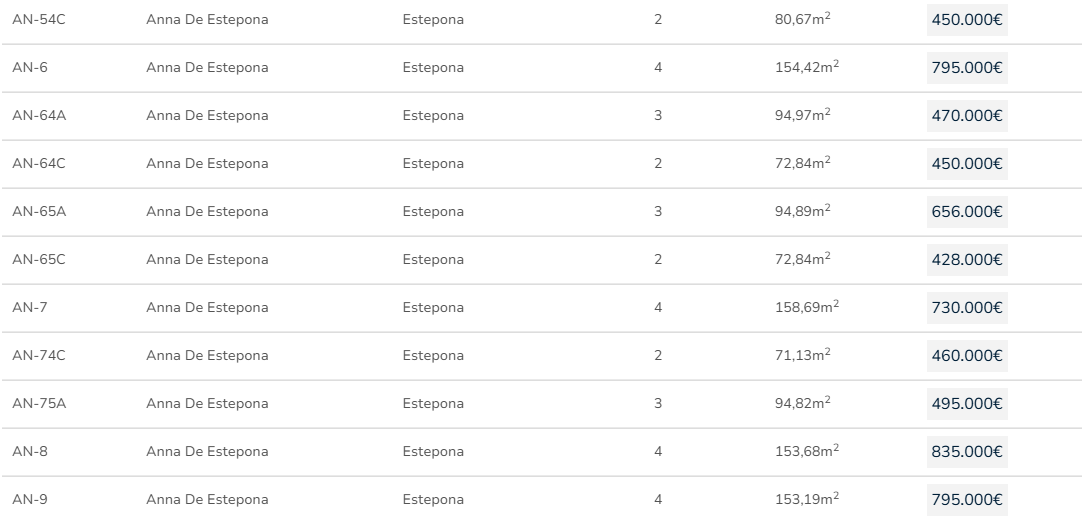1082x523 pixels.
Task: Select the 730.000€ price button
Action: coord(966,308)
